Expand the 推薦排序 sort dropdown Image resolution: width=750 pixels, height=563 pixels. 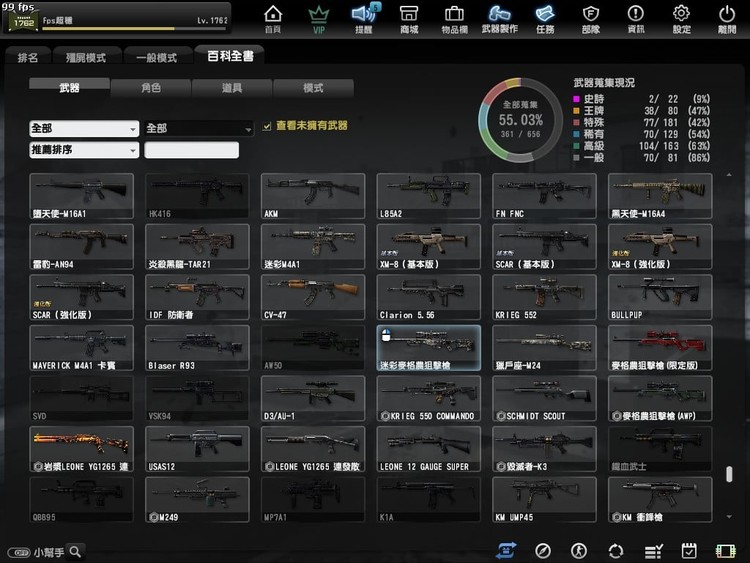point(84,150)
